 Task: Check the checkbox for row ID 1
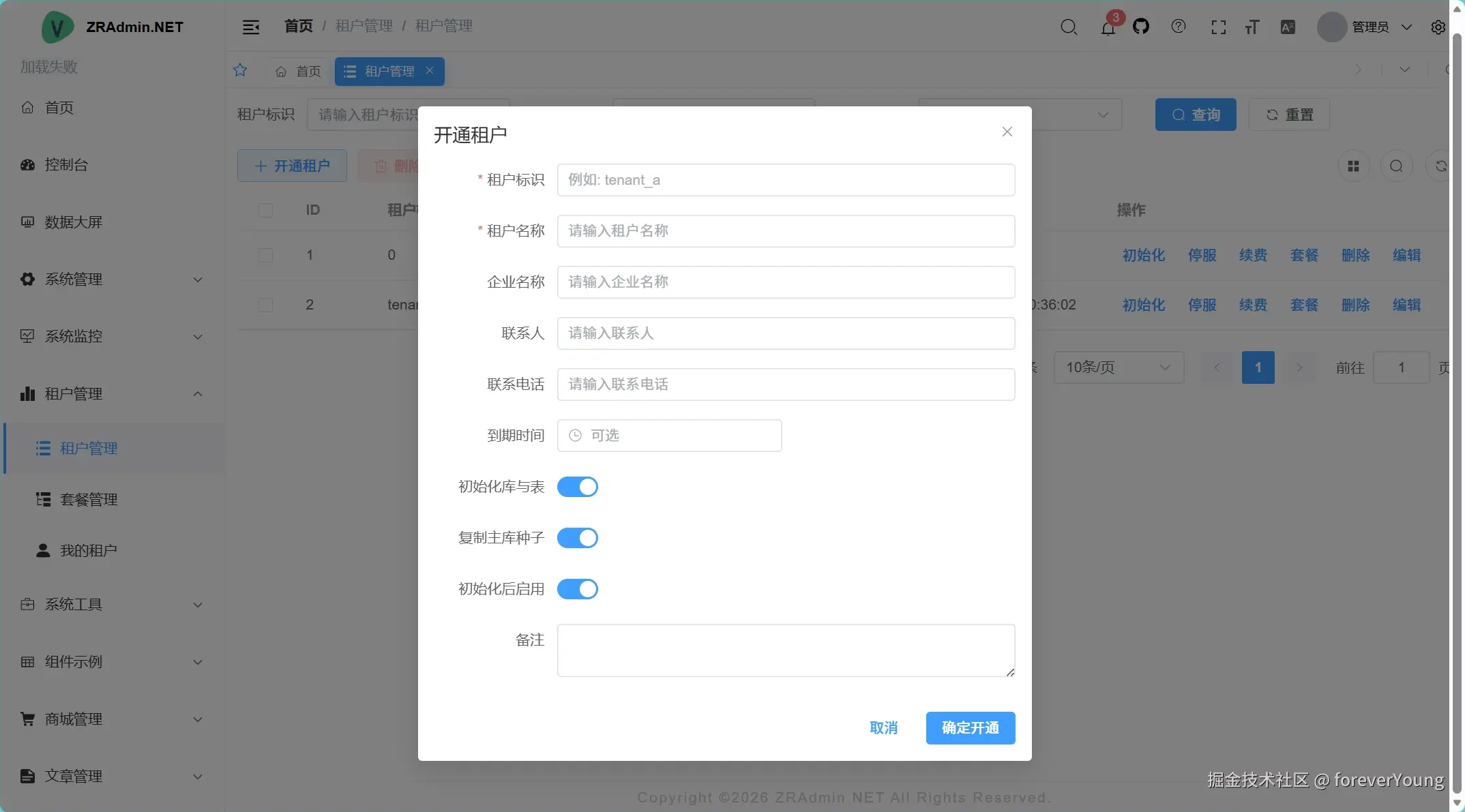(266, 255)
